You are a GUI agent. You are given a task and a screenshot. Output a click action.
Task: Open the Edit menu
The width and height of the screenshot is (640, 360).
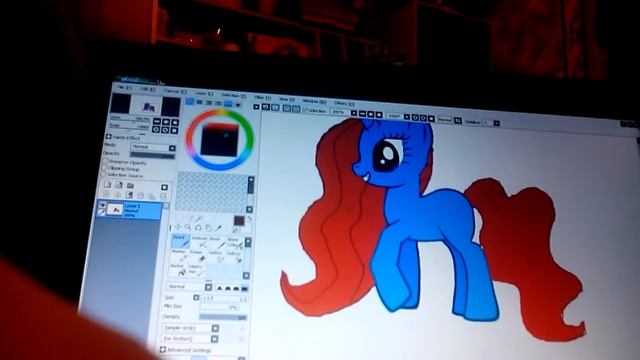[148, 89]
